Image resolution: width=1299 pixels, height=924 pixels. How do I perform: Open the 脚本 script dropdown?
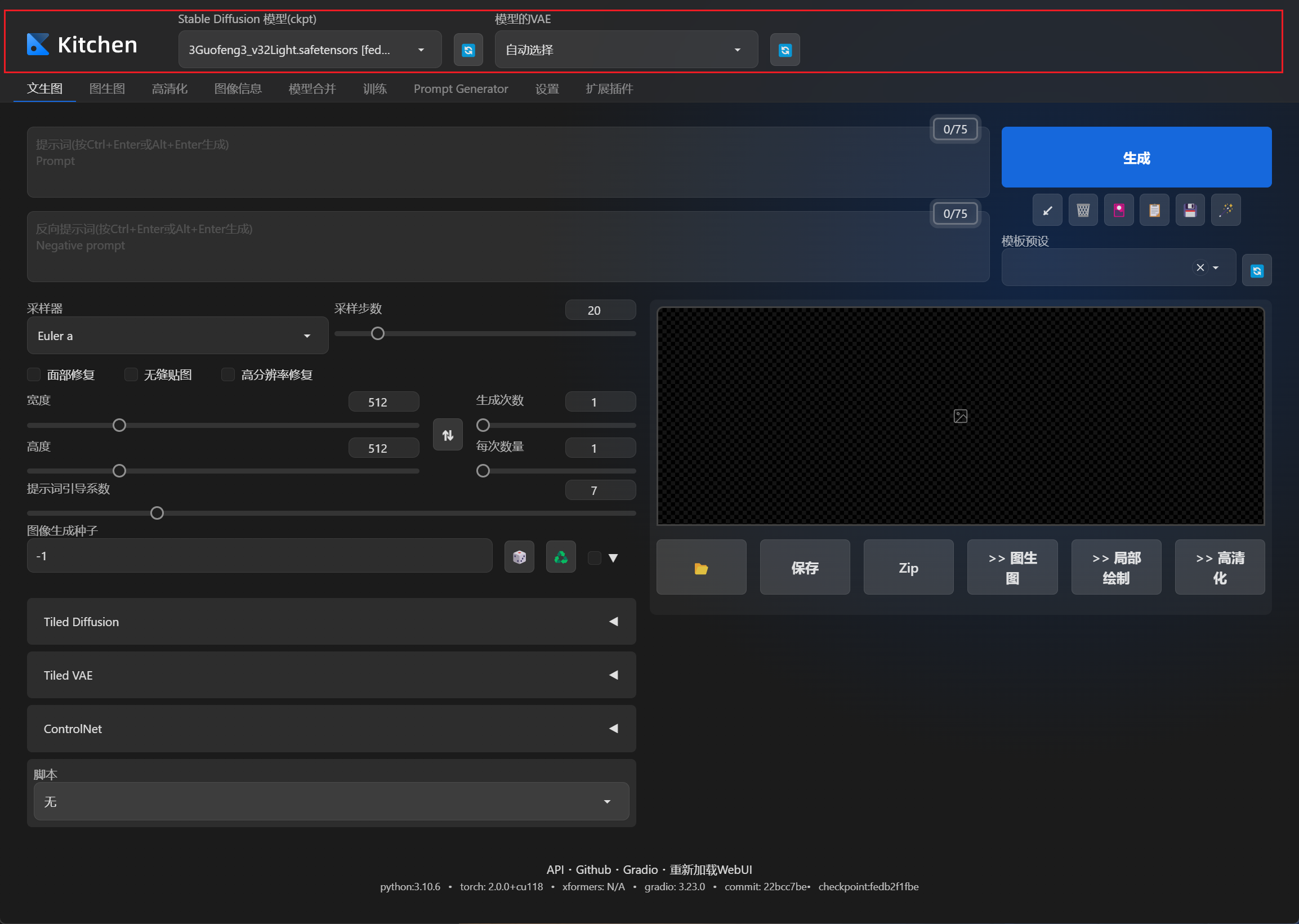click(x=331, y=801)
